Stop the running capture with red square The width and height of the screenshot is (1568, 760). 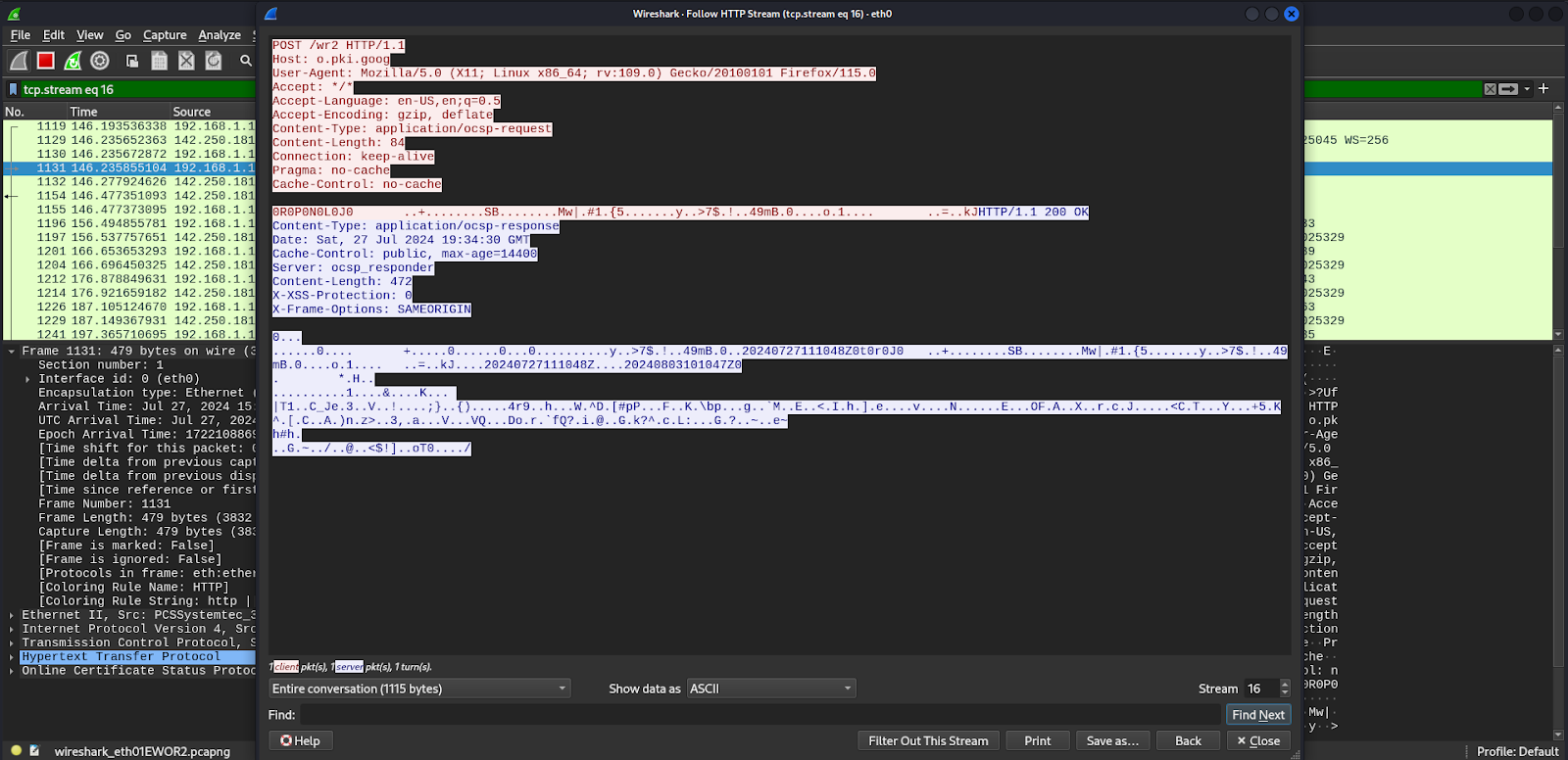45,61
